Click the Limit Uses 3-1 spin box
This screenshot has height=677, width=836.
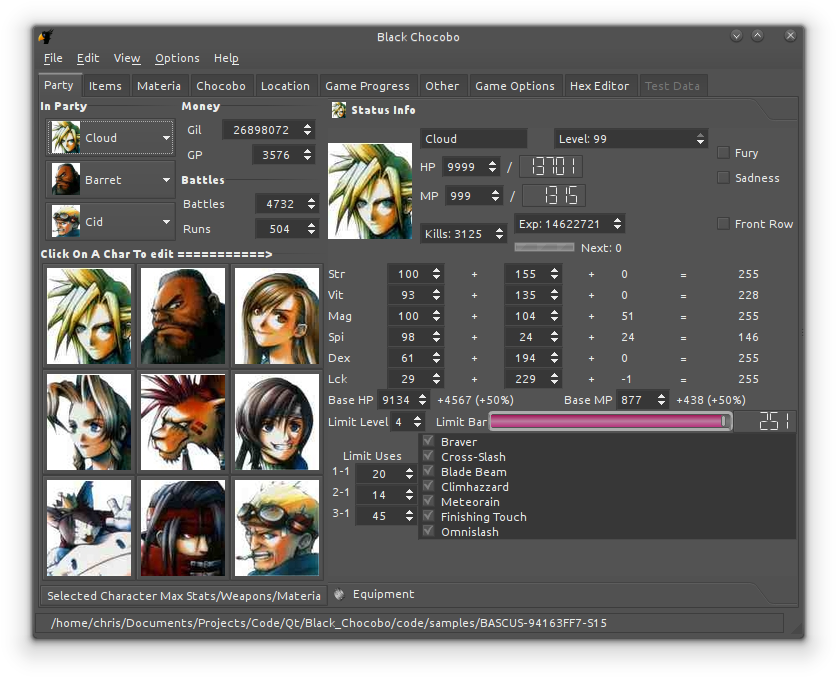click(x=385, y=515)
